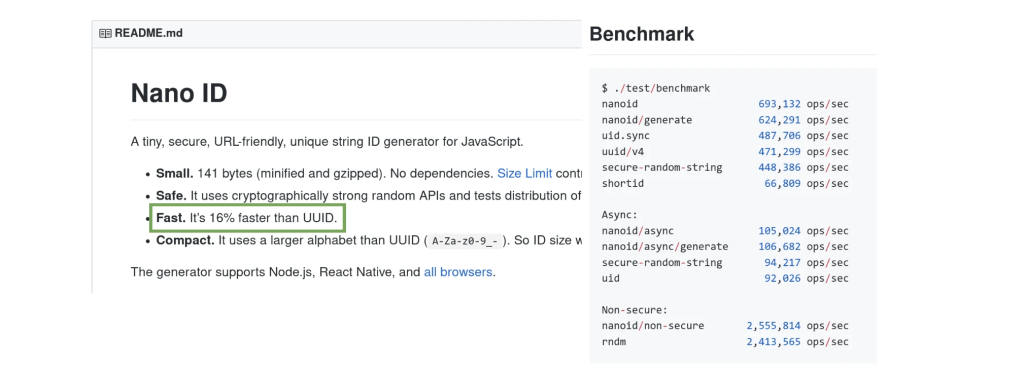Click the README.md file name
The height and width of the screenshot is (370, 1024).
pos(149,33)
